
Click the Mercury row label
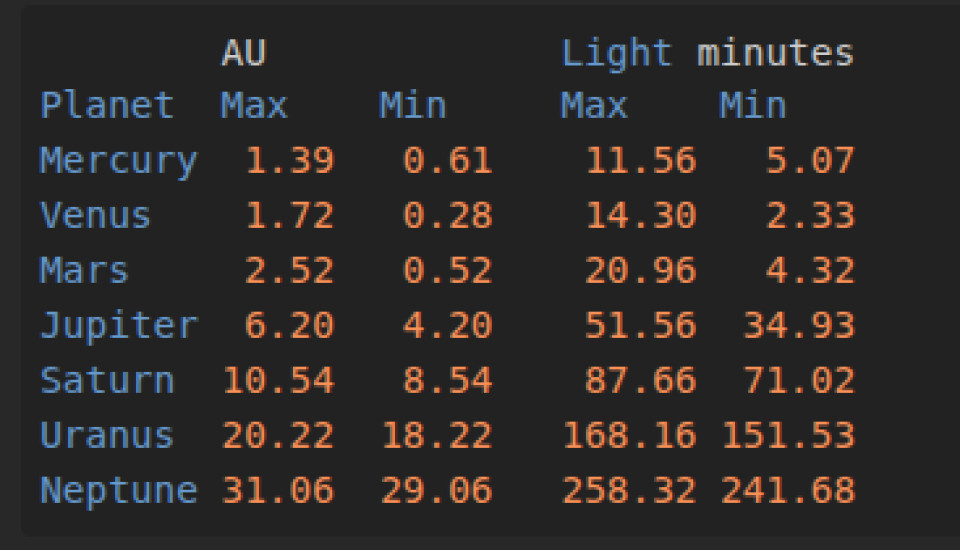coord(118,161)
